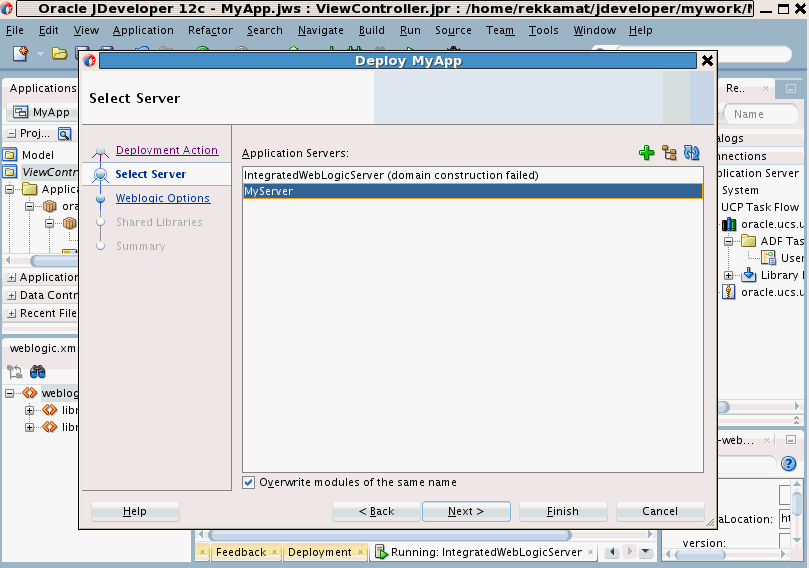The height and width of the screenshot is (568, 809).
Task: Click the Name search field in the Resources panel
Action: pyautogui.click(x=761, y=114)
